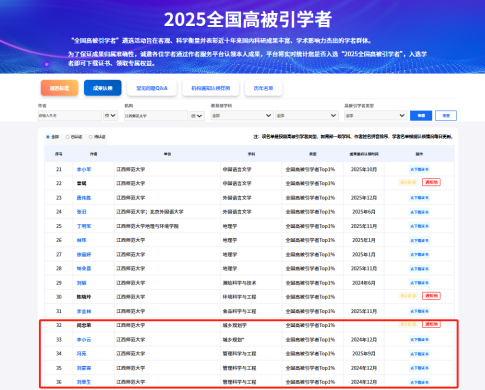Open author link in row 28
Screen dimensions: 485x390
point(84,269)
